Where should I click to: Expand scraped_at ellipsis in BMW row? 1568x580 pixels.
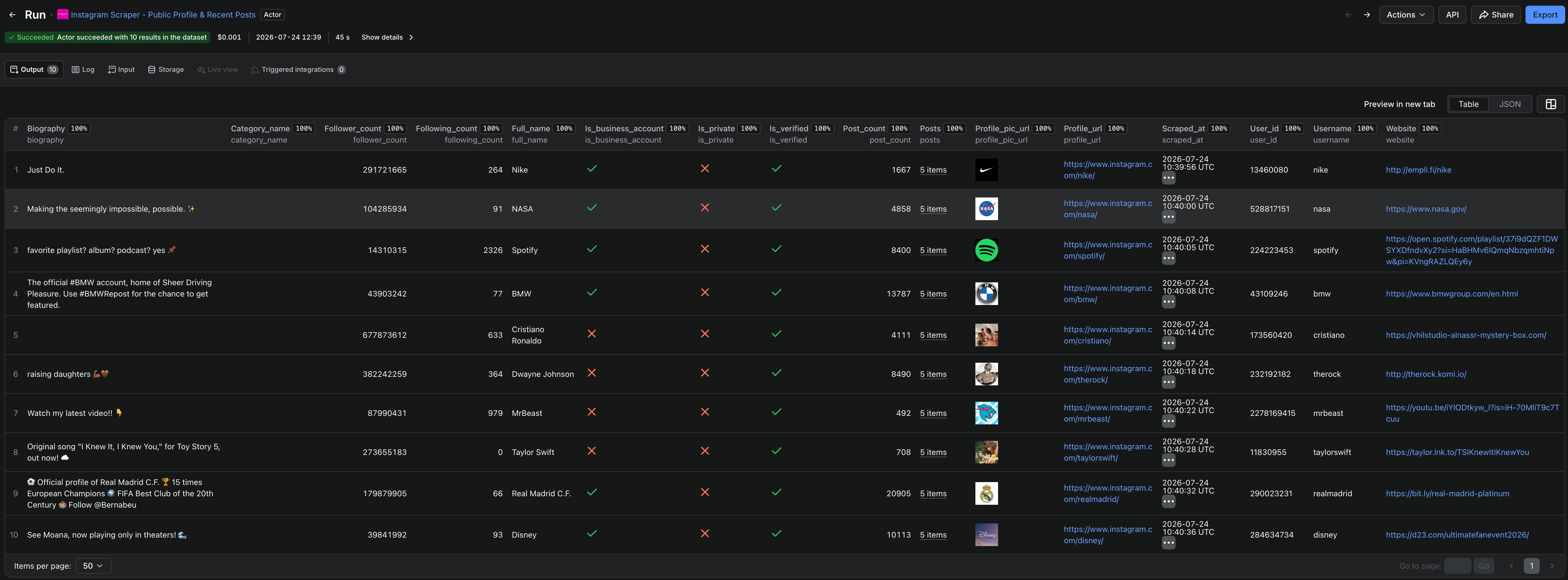(1168, 302)
